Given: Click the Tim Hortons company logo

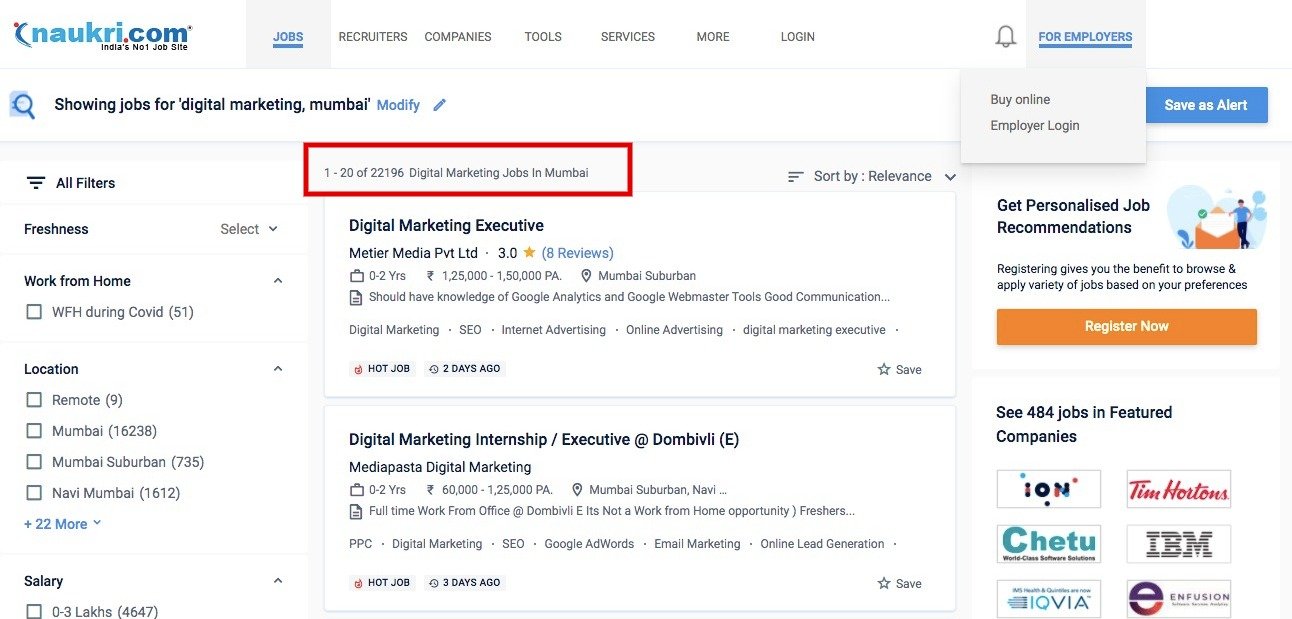Looking at the screenshot, I should pos(1178,489).
